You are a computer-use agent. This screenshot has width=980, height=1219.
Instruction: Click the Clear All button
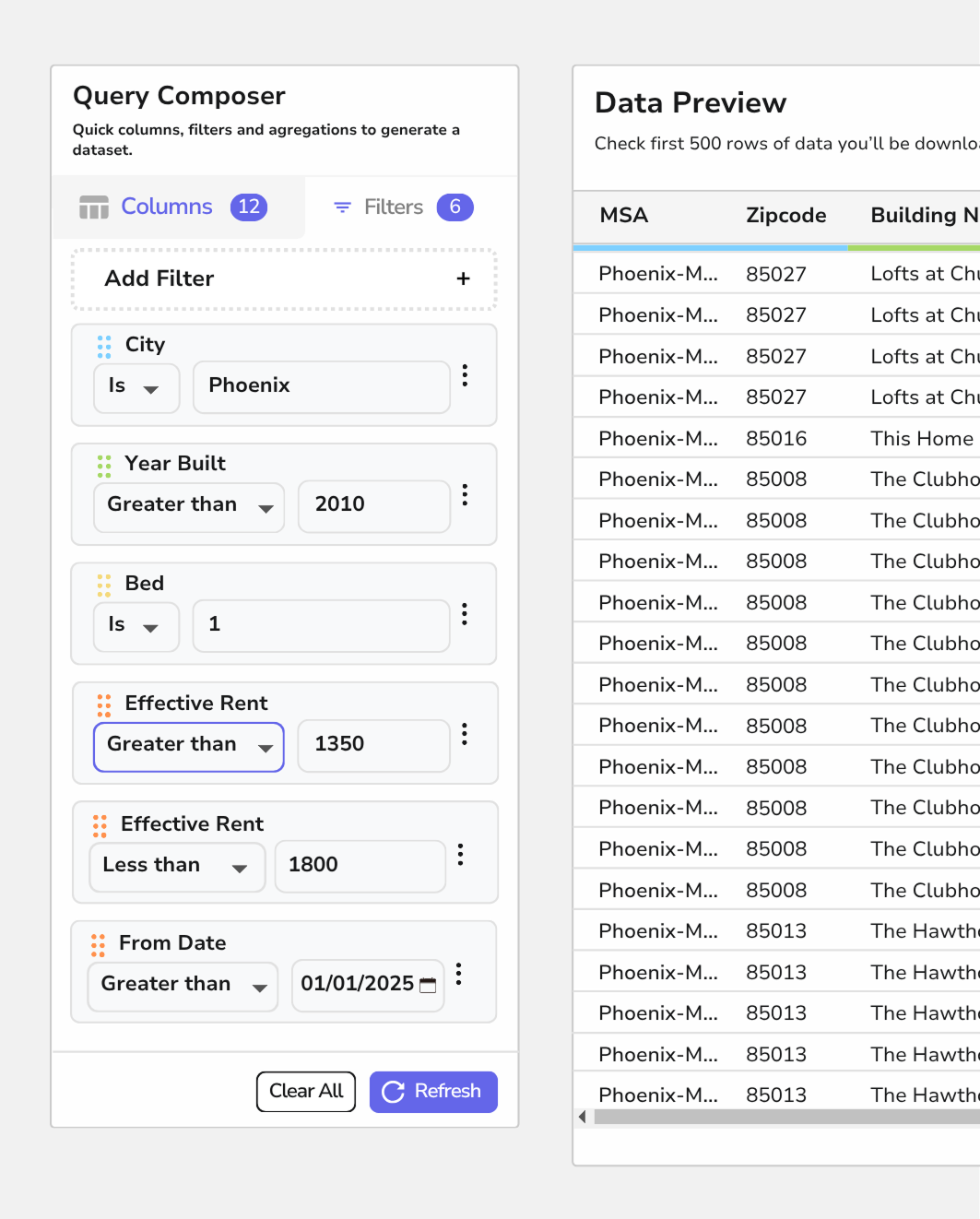click(305, 1092)
